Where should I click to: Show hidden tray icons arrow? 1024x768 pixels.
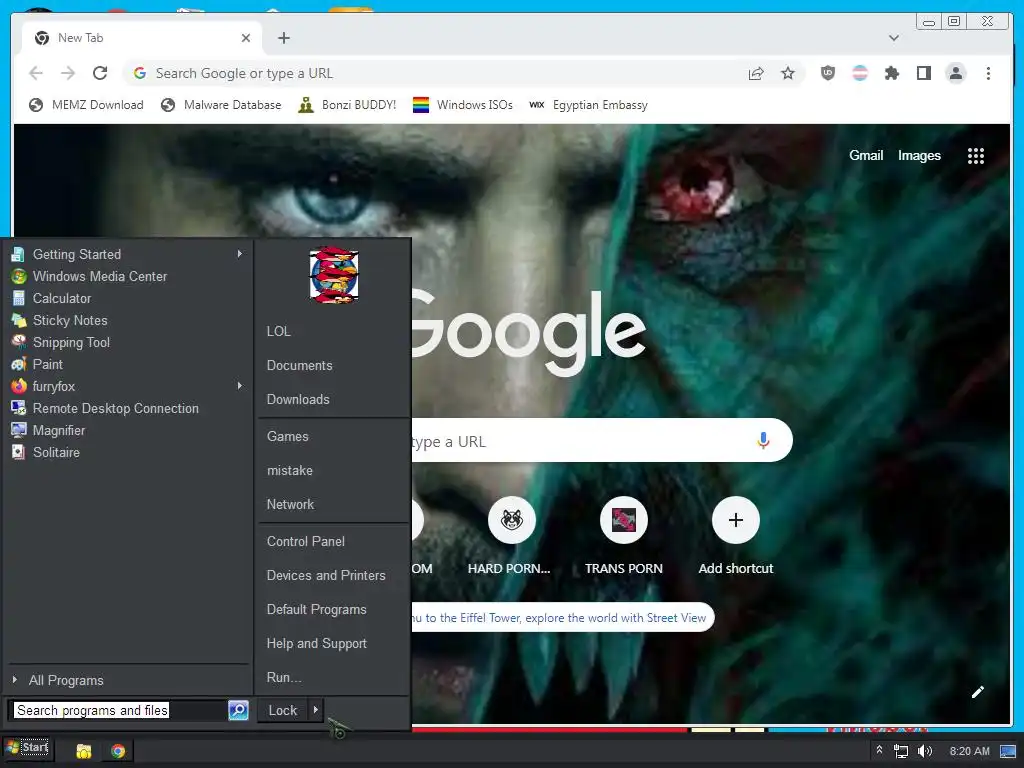click(x=879, y=750)
